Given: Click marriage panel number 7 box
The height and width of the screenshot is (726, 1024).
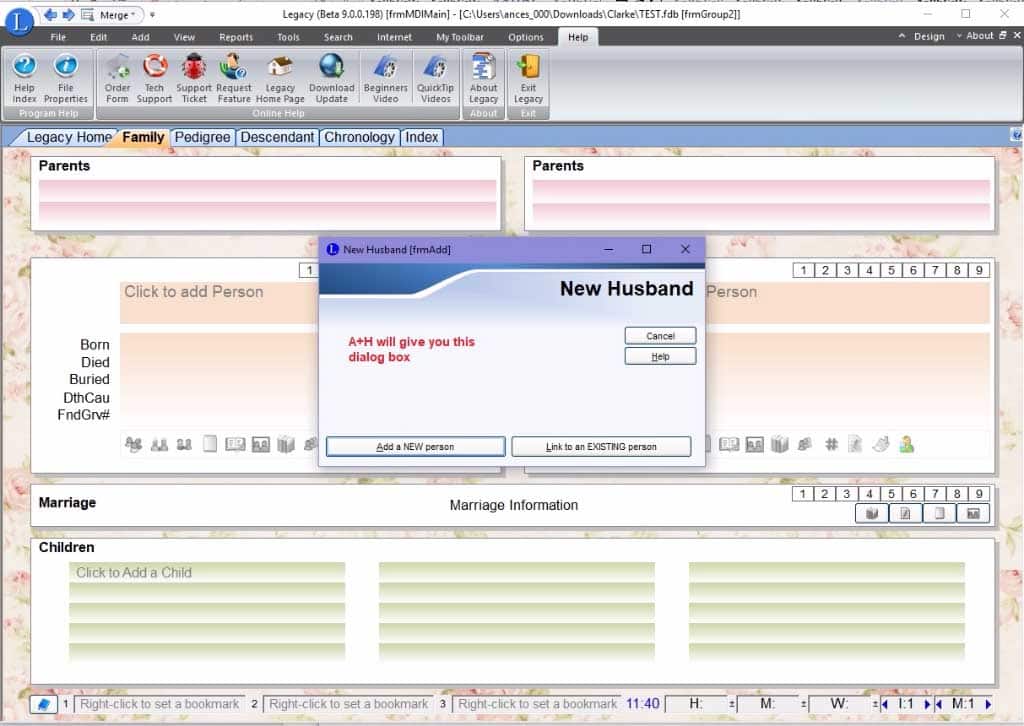Looking at the screenshot, I should pos(935,494).
